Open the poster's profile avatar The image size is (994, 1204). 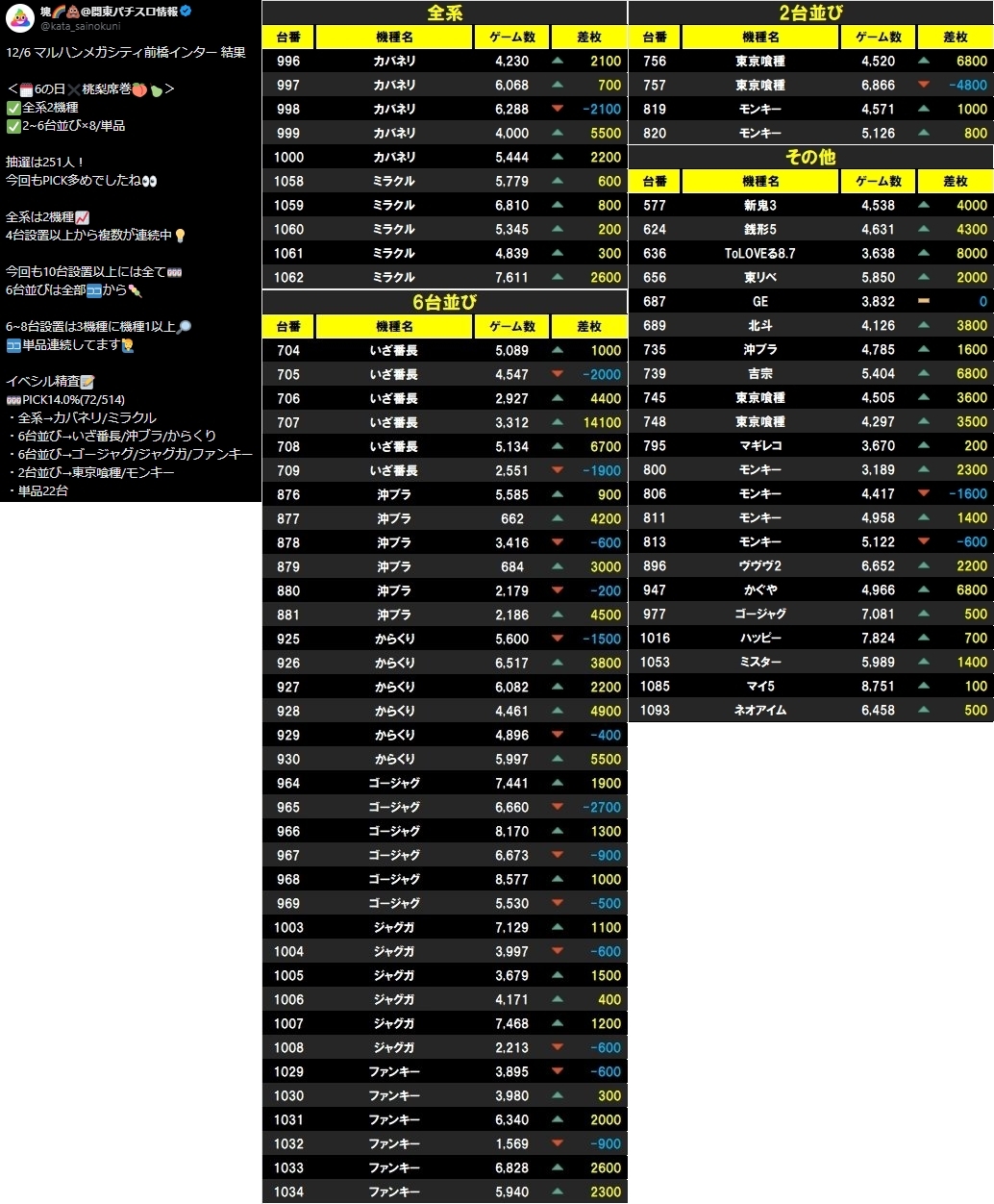[19, 18]
